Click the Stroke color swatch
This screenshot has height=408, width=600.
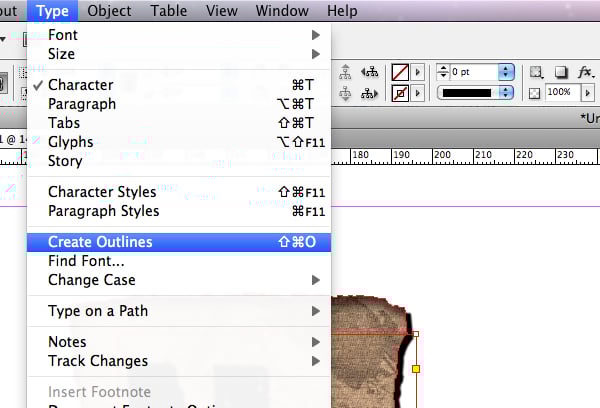pos(400,93)
